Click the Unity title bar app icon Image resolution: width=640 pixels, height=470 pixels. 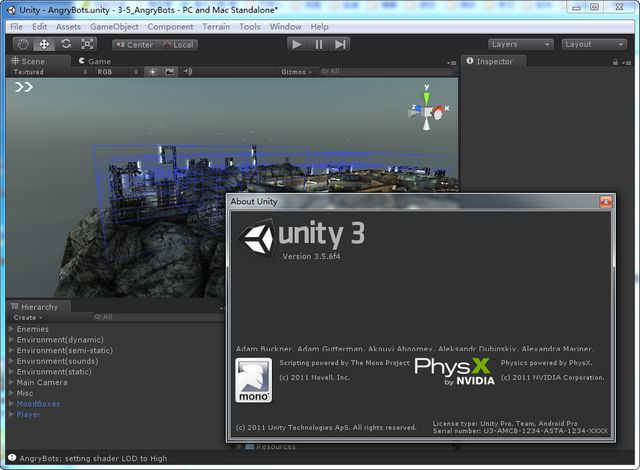tap(11, 10)
